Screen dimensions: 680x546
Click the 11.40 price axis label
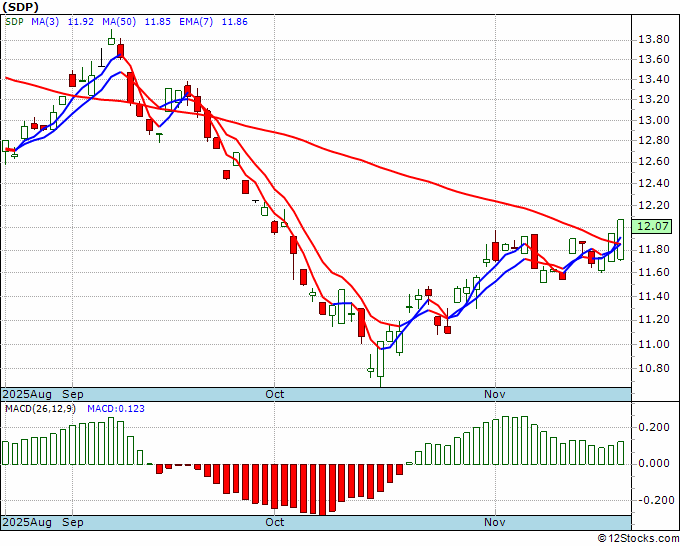click(x=654, y=296)
